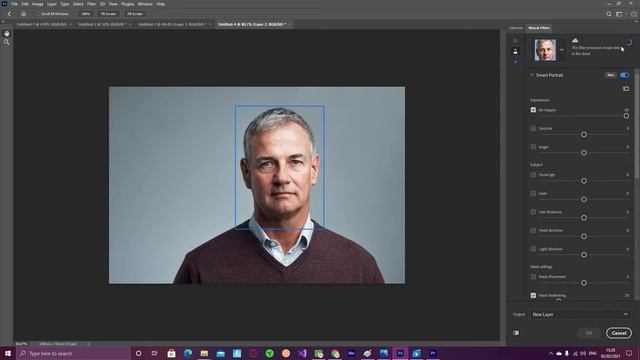
Task: Open the Filter menu
Action: point(91,4)
